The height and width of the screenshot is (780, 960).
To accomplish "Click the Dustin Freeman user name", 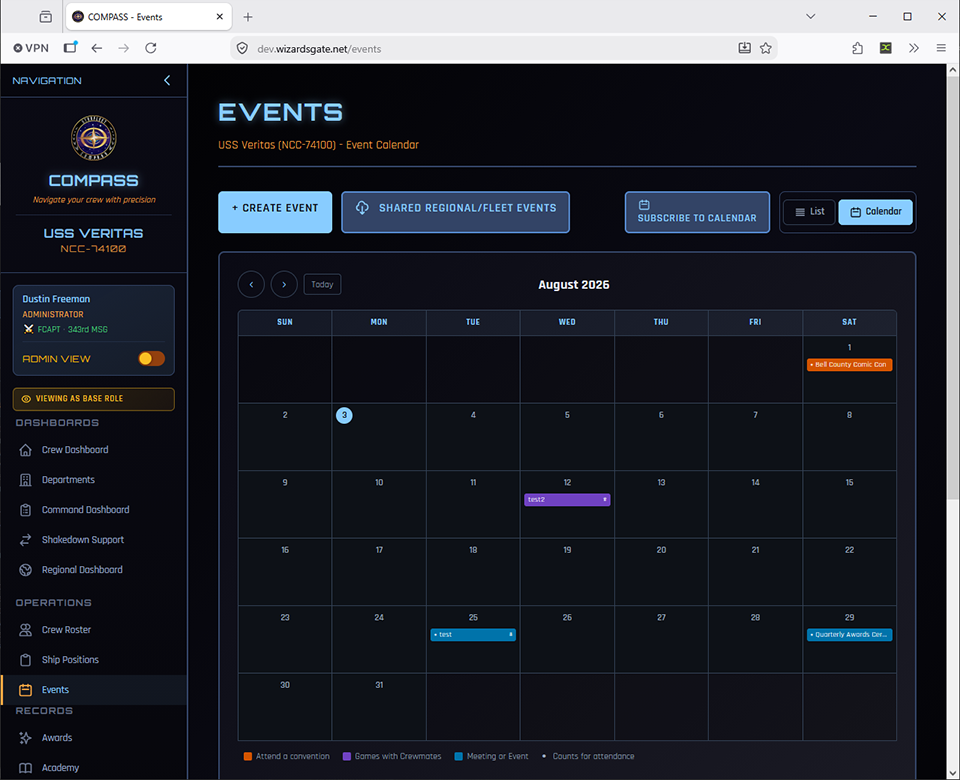I will click(x=56, y=299).
